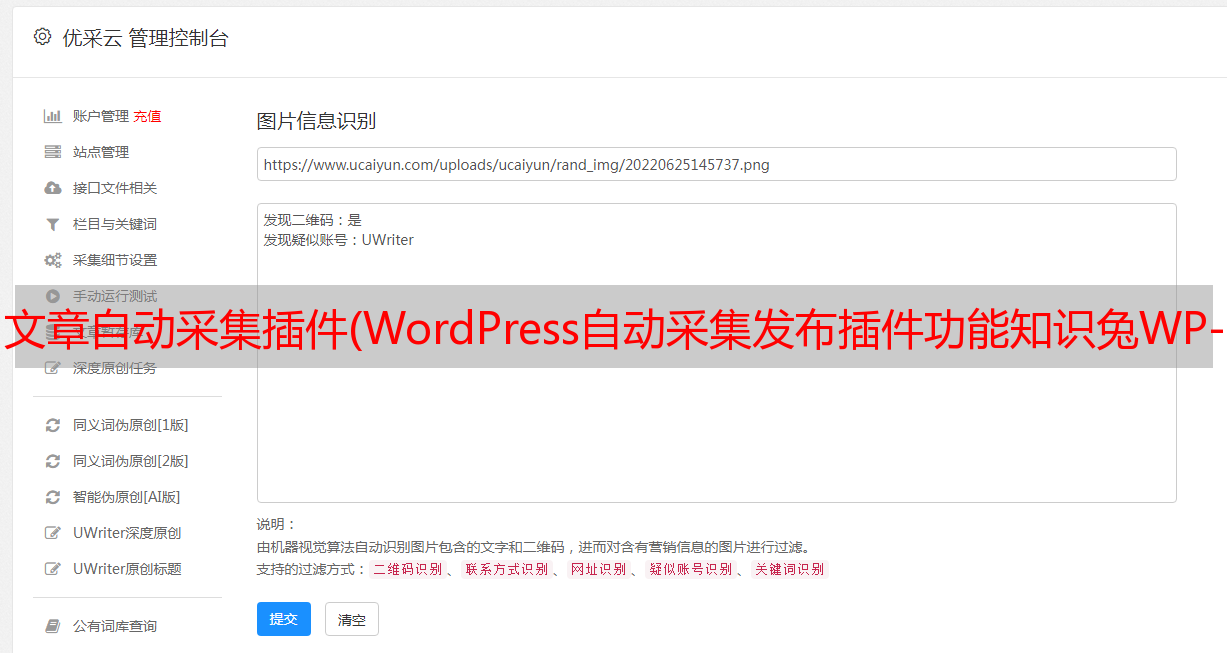Click the filter funnel icon next to 栏目与关键词
The image size is (1227, 653).
point(53,224)
